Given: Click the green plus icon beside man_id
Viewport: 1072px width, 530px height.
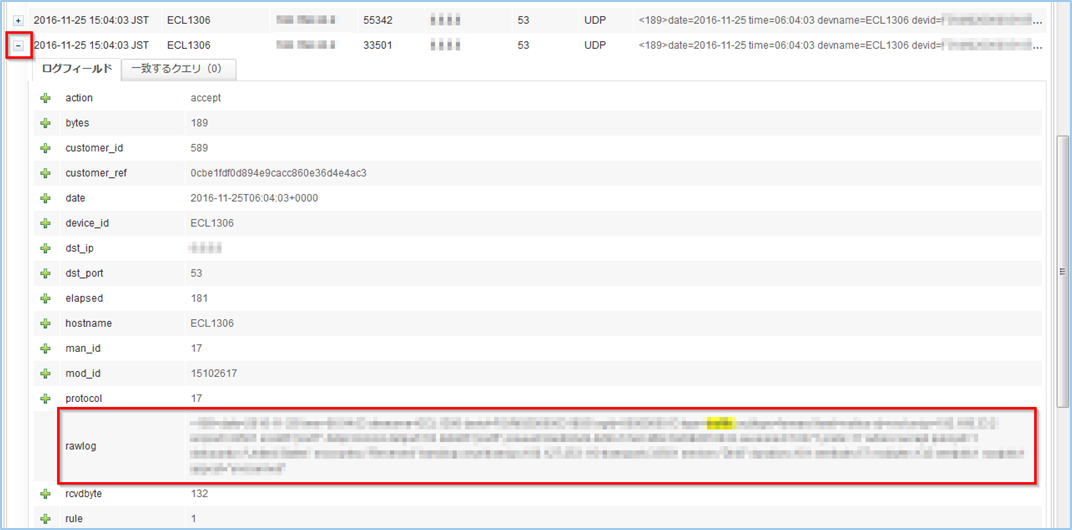Looking at the screenshot, I should [46, 348].
